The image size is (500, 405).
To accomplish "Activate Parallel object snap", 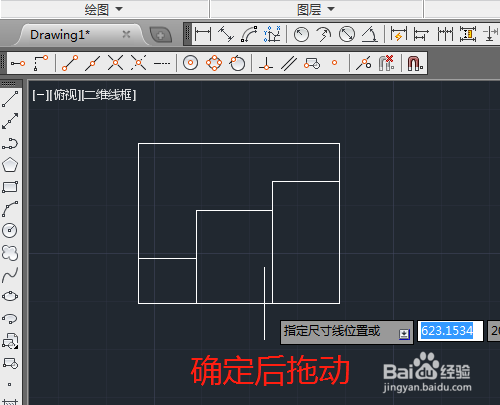I will pos(289,63).
